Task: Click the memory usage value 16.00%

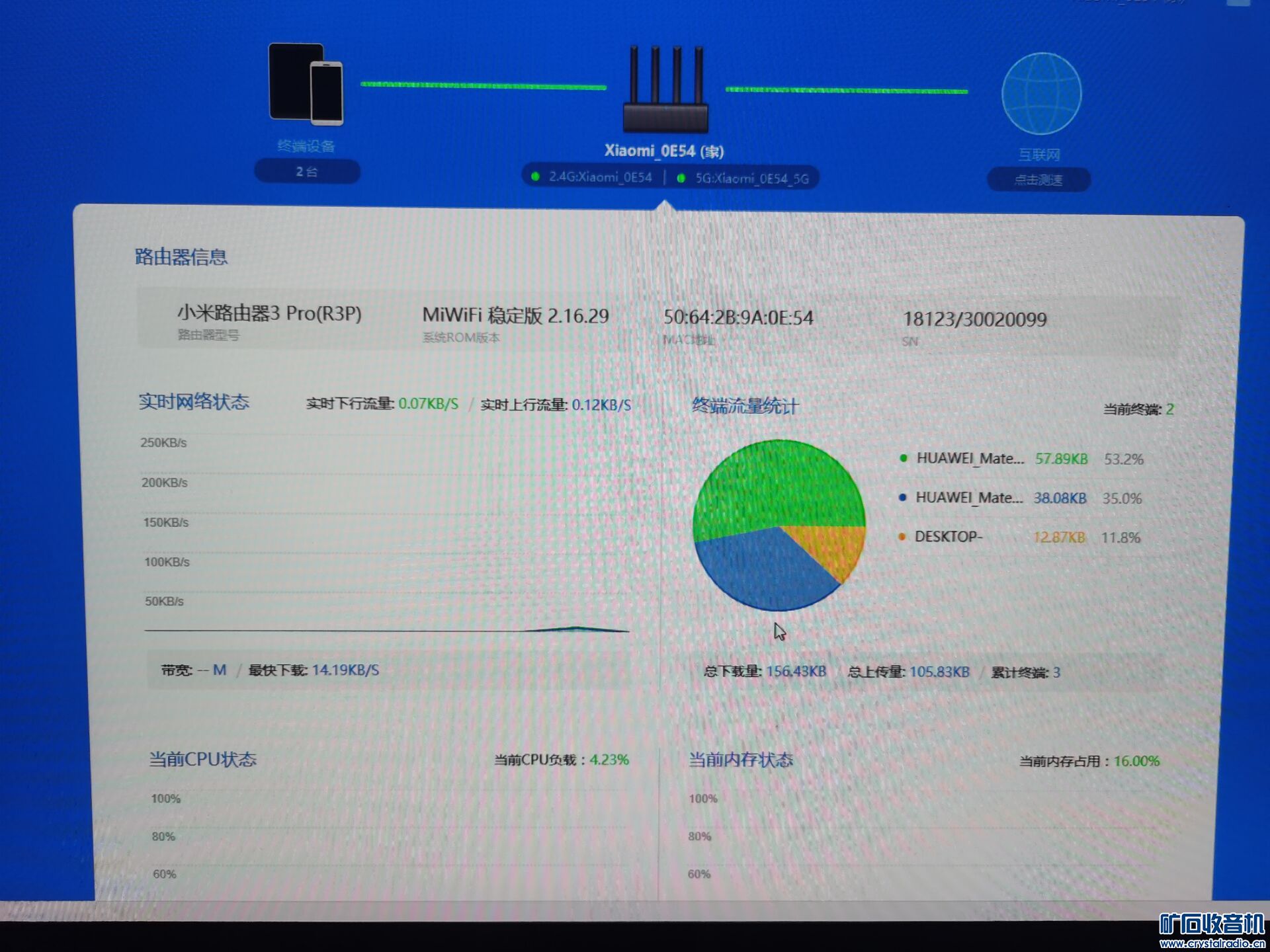Action: [x=1136, y=761]
